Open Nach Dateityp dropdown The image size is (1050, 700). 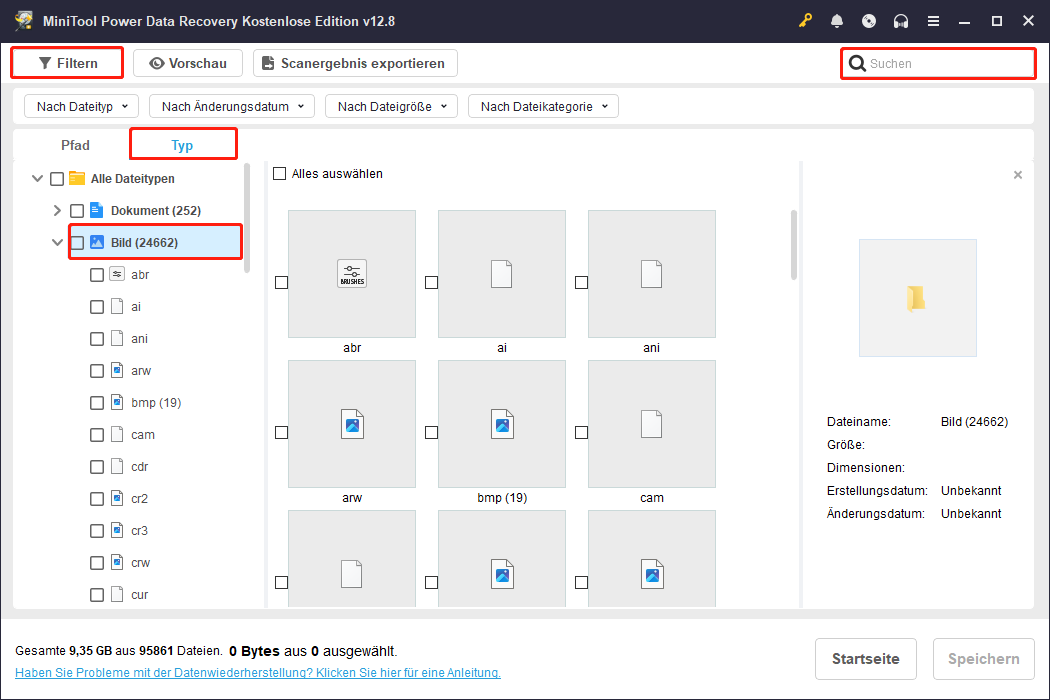pyautogui.click(x=82, y=106)
